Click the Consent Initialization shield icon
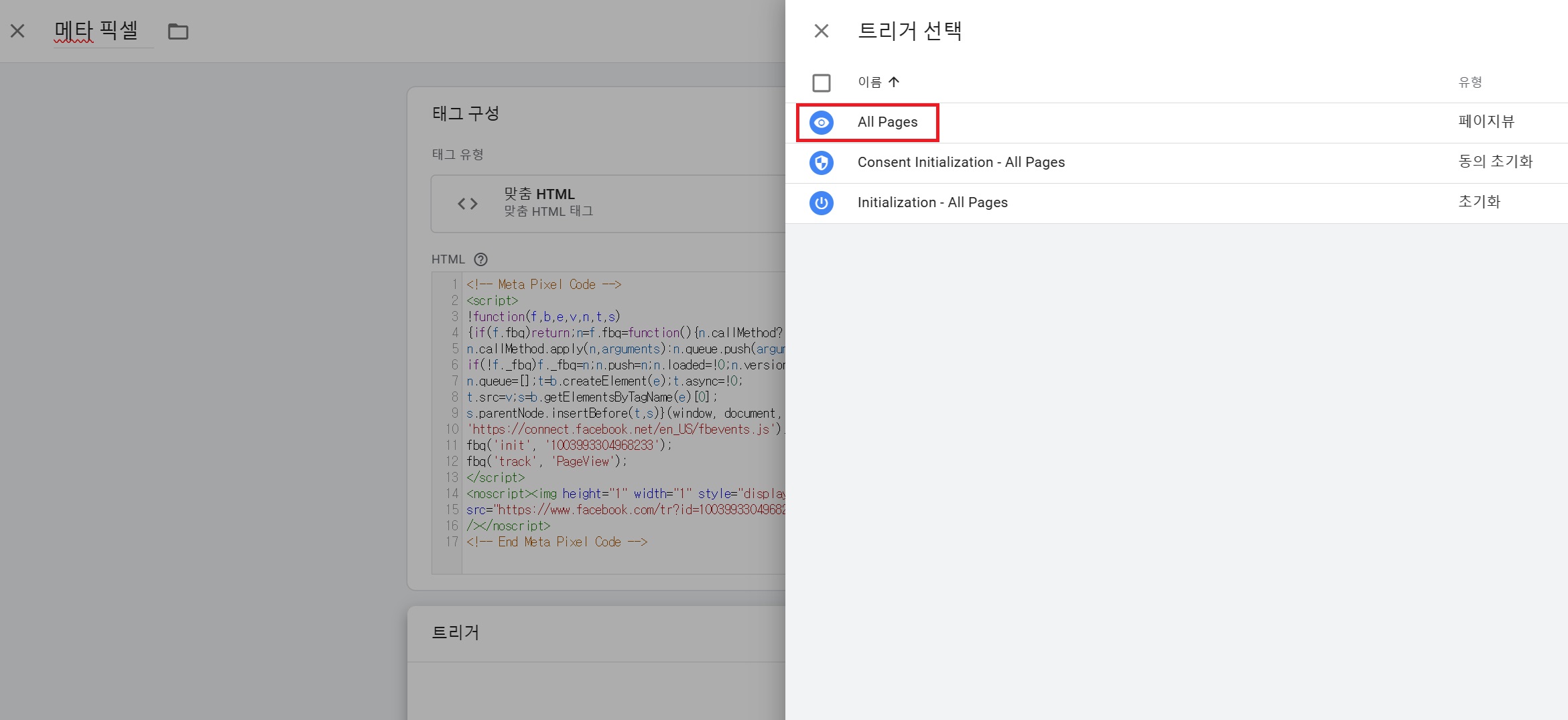 click(x=821, y=163)
